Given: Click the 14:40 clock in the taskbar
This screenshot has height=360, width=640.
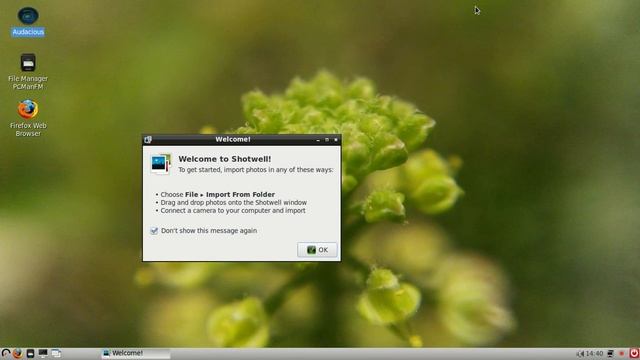Looking at the screenshot, I should click(595, 353).
